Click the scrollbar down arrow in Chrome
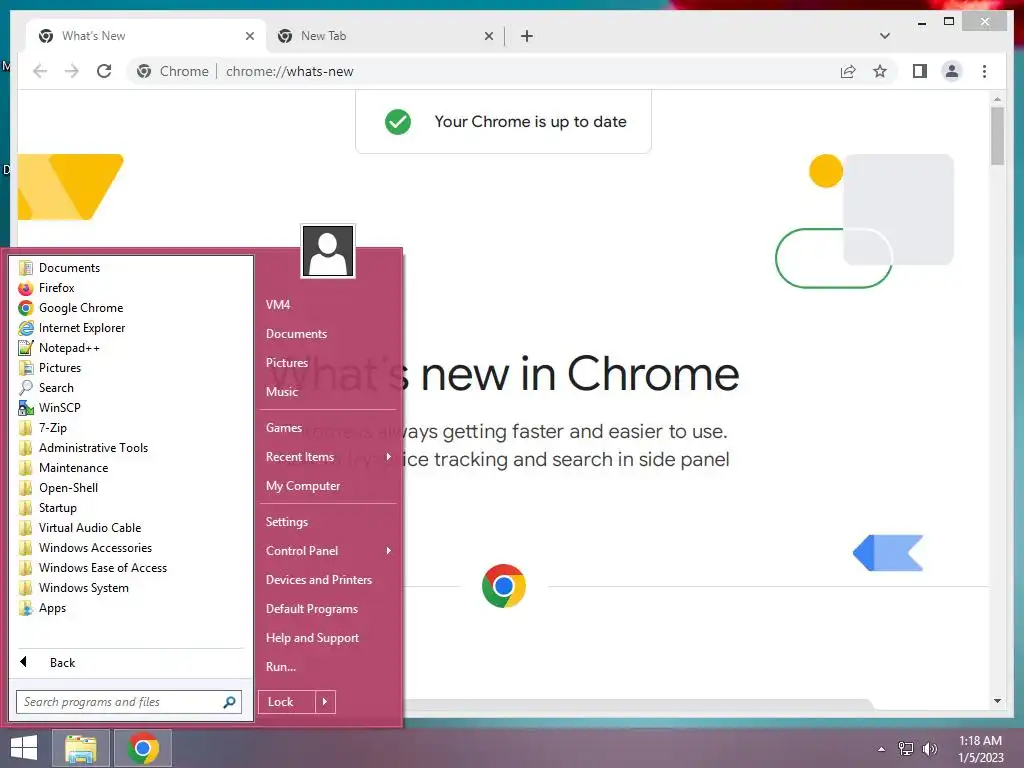The height and width of the screenshot is (768, 1024). pyautogui.click(x=997, y=701)
